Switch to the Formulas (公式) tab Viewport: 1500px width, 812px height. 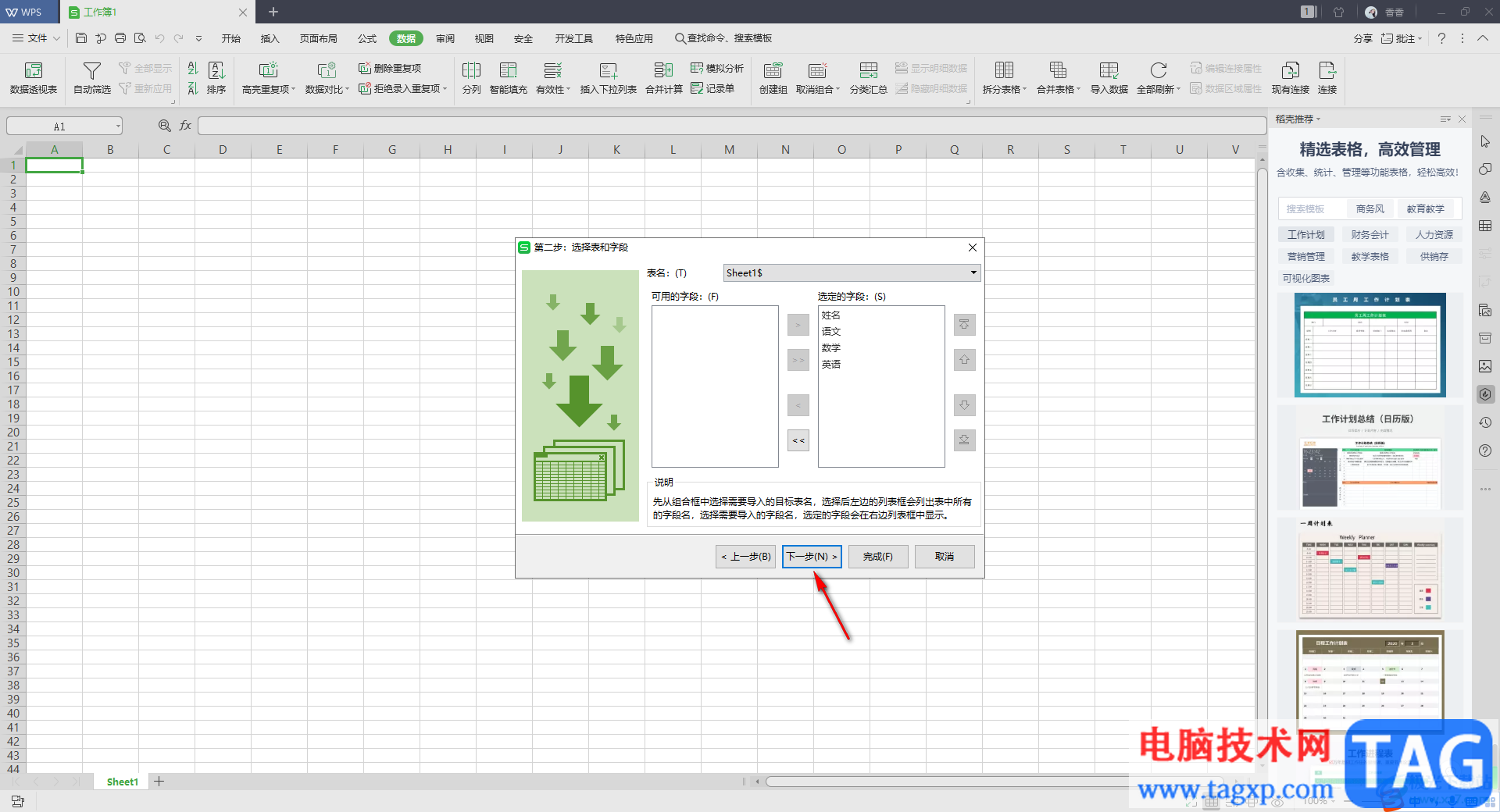coord(367,38)
